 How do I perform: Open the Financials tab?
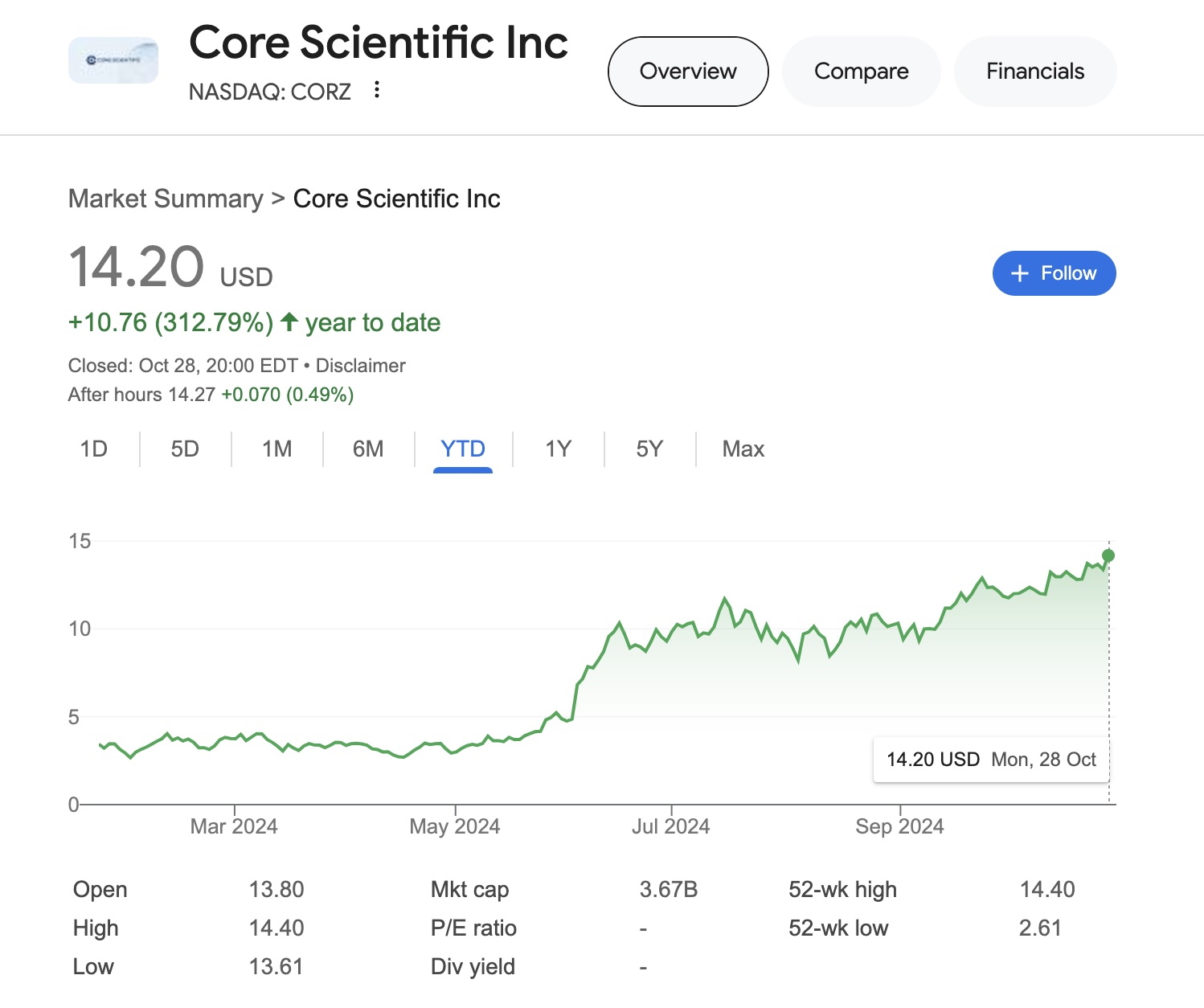click(1034, 72)
